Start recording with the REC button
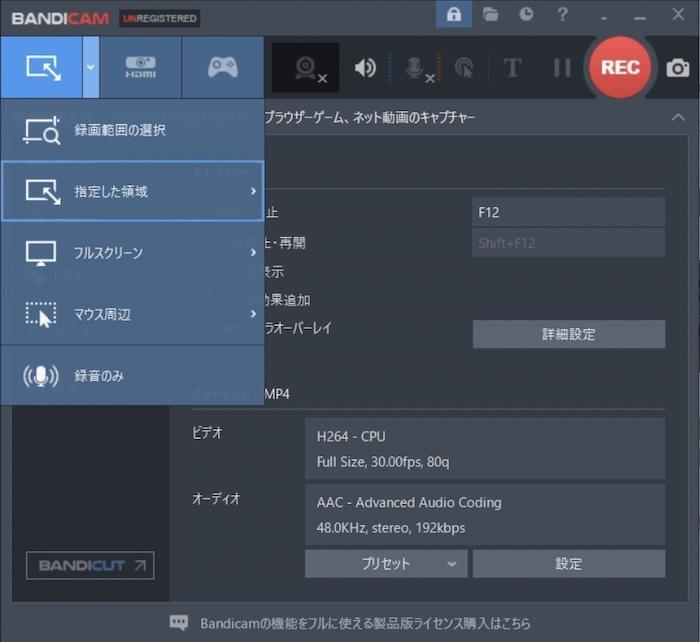 [620, 67]
